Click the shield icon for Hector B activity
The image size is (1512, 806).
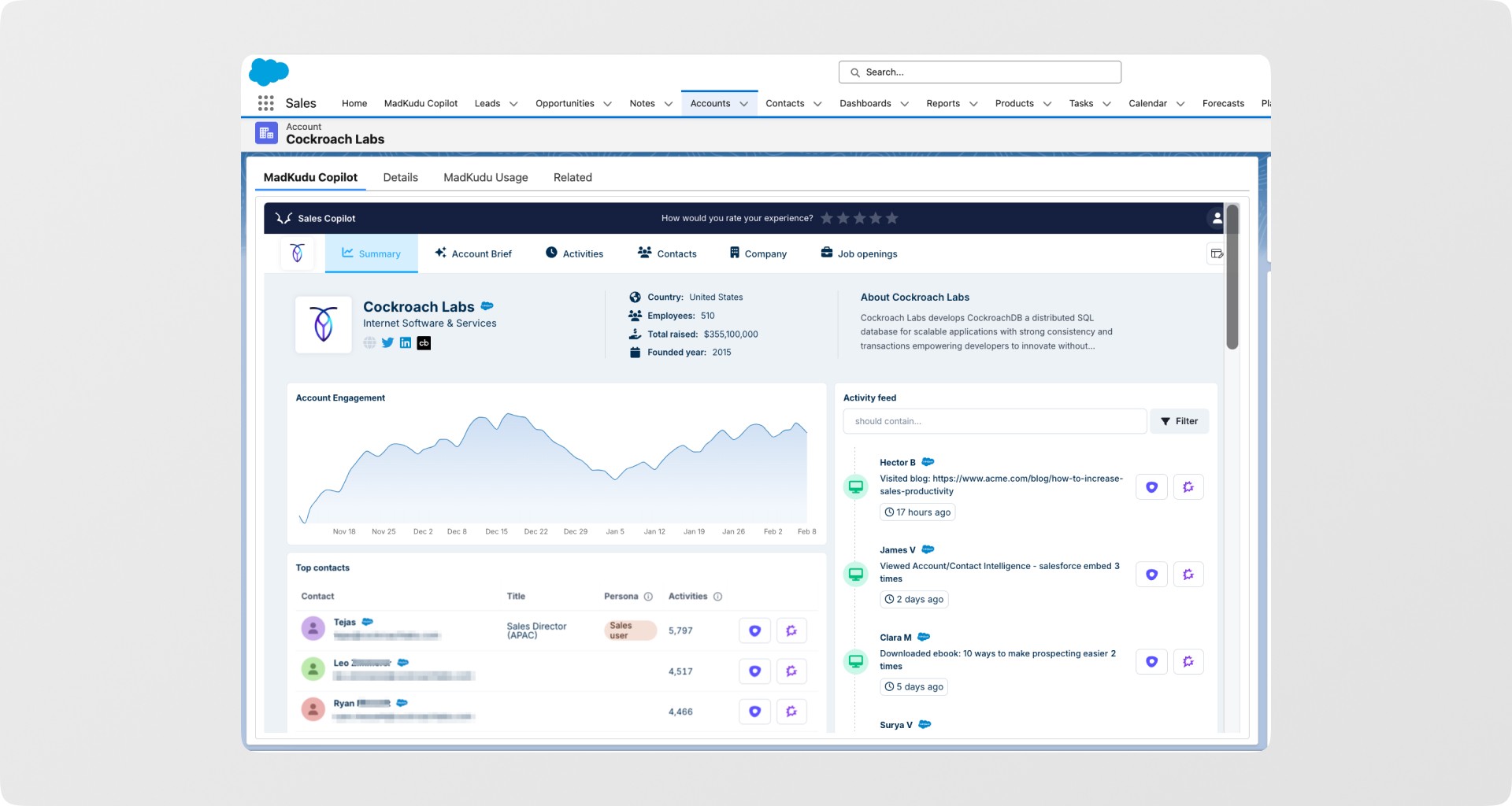[1151, 487]
